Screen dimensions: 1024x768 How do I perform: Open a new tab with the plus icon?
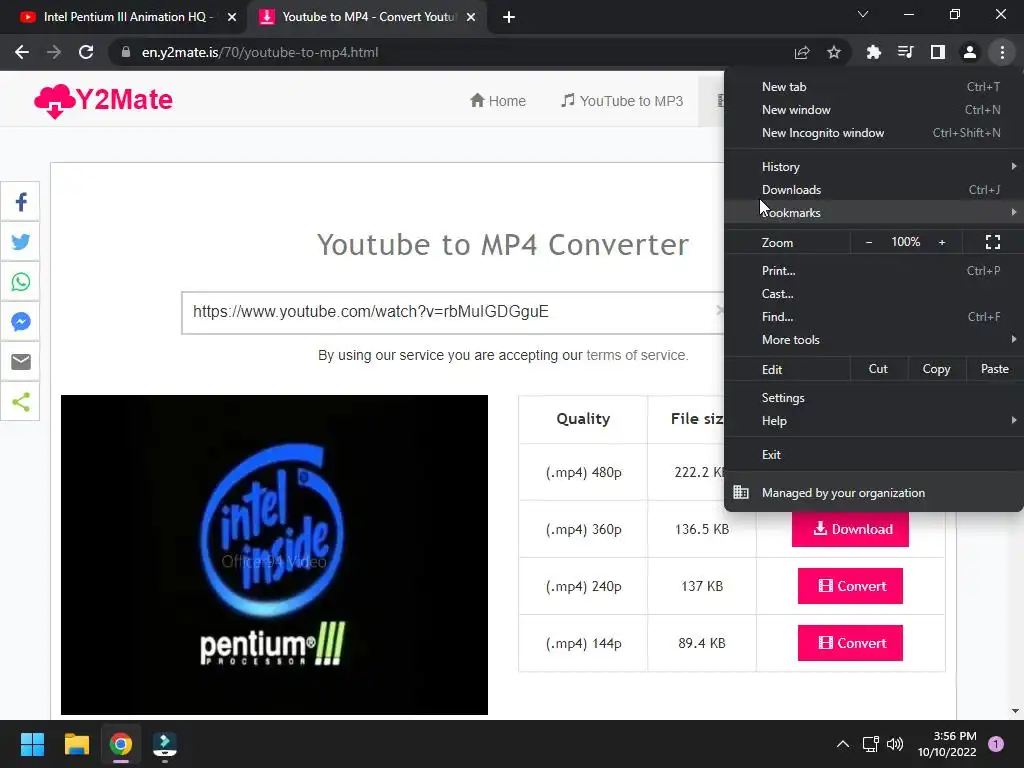tap(509, 17)
